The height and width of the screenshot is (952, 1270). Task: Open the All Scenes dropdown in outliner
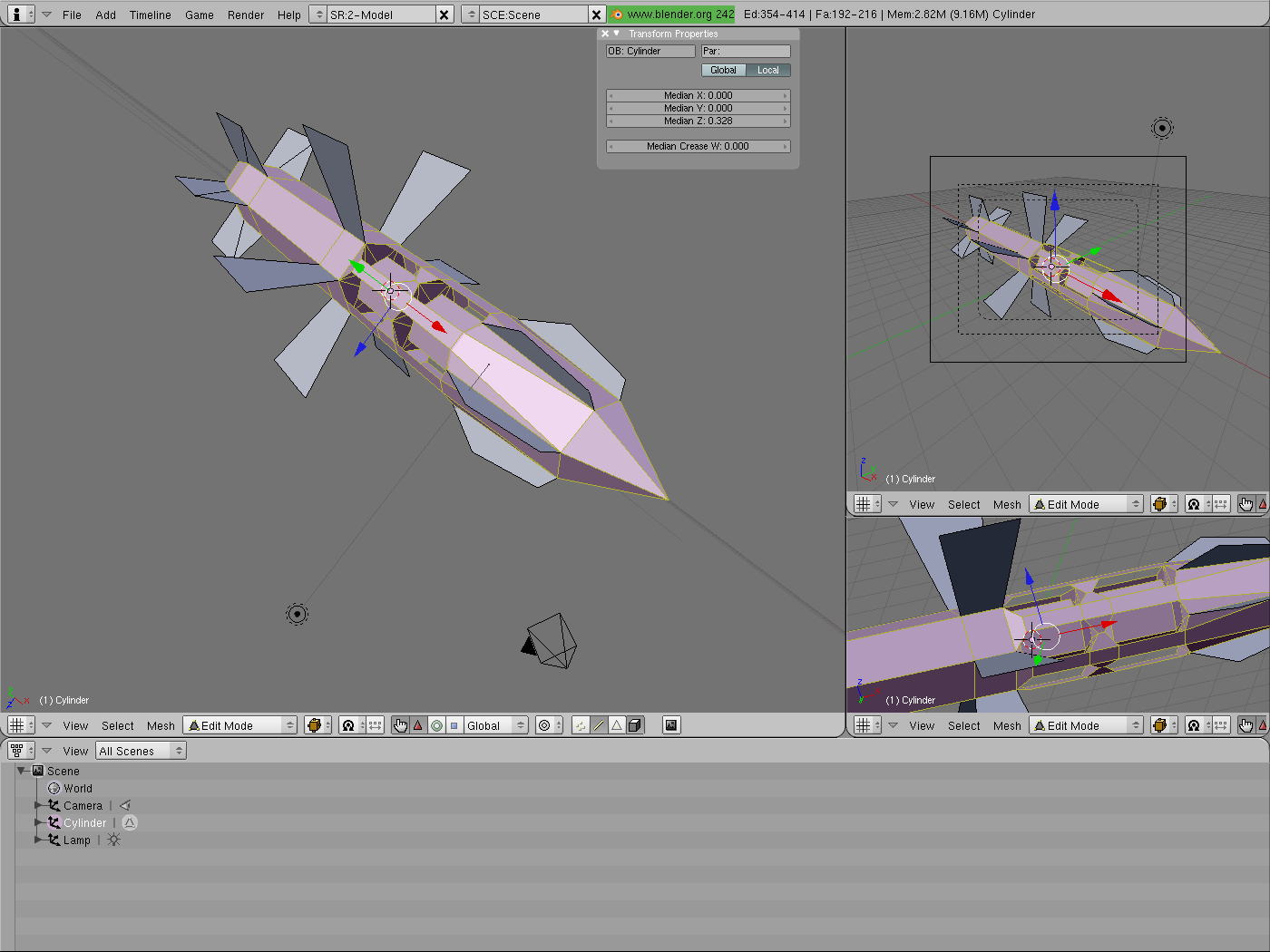click(x=141, y=751)
